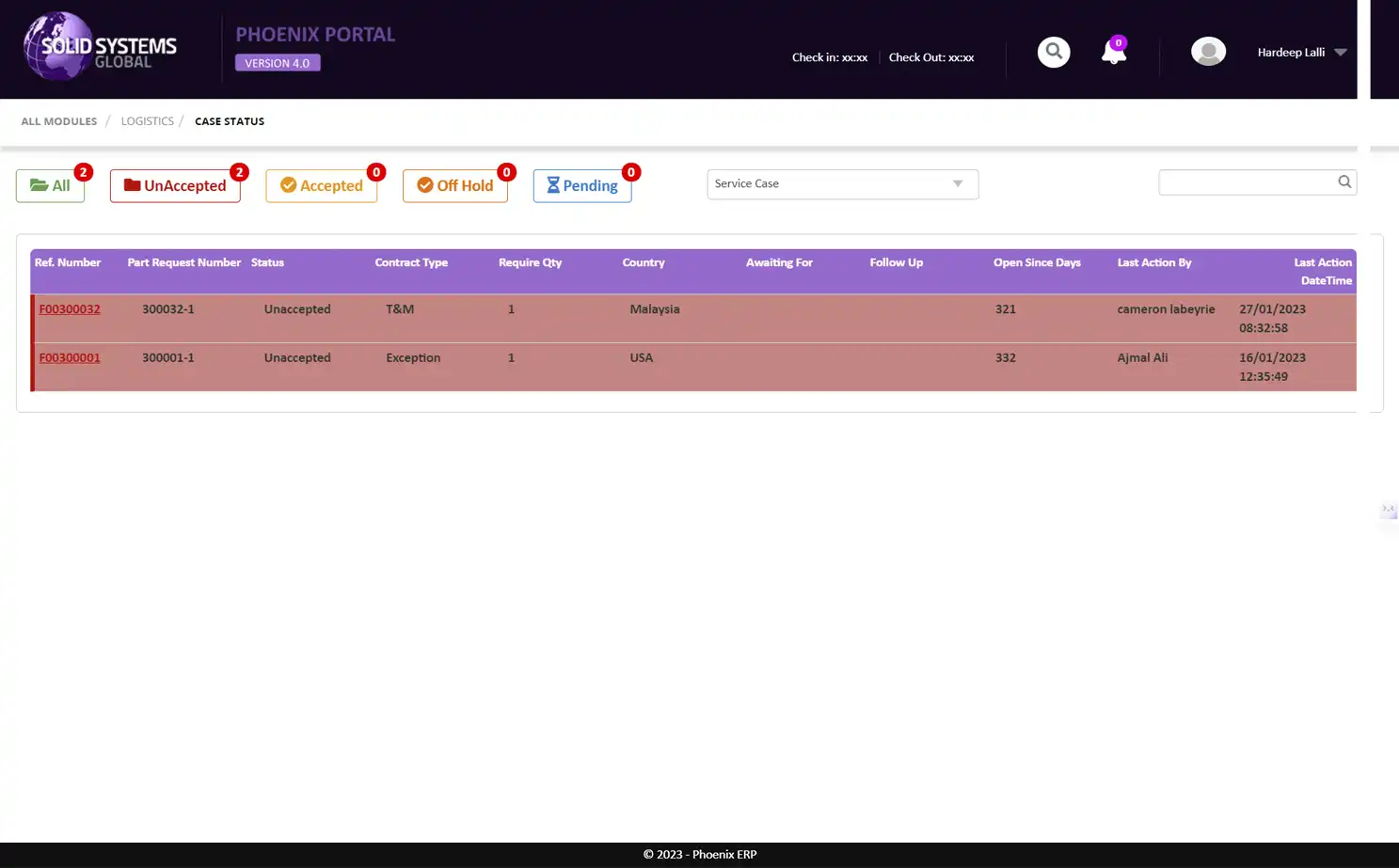
Task: Click the search magnifier icon in the header
Action: pos(1053,52)
